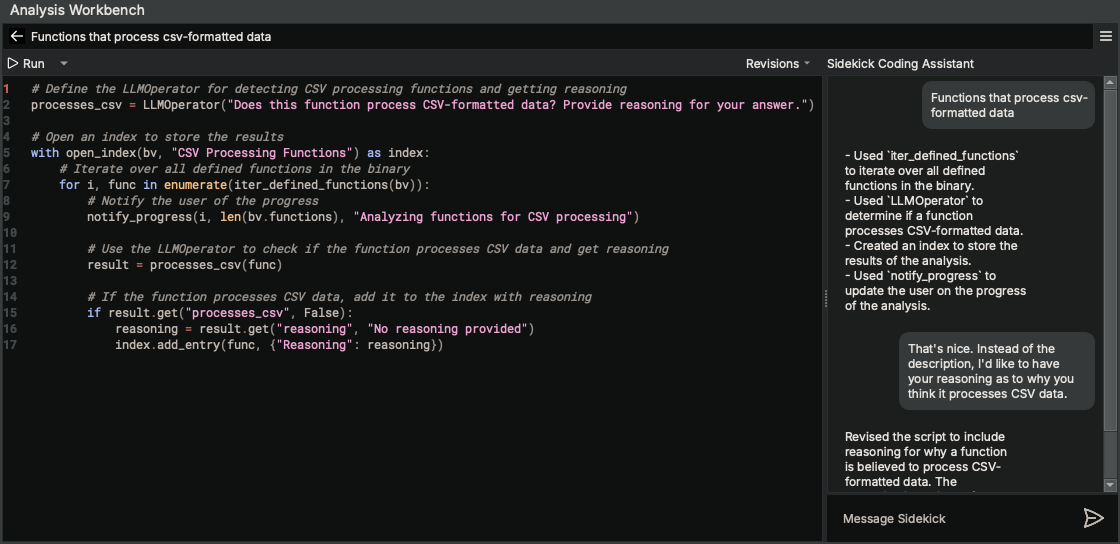1120x544 pixels.
Task: Click the assistant reply starting 'Used iter_defined_functions'
Action: 935,231
